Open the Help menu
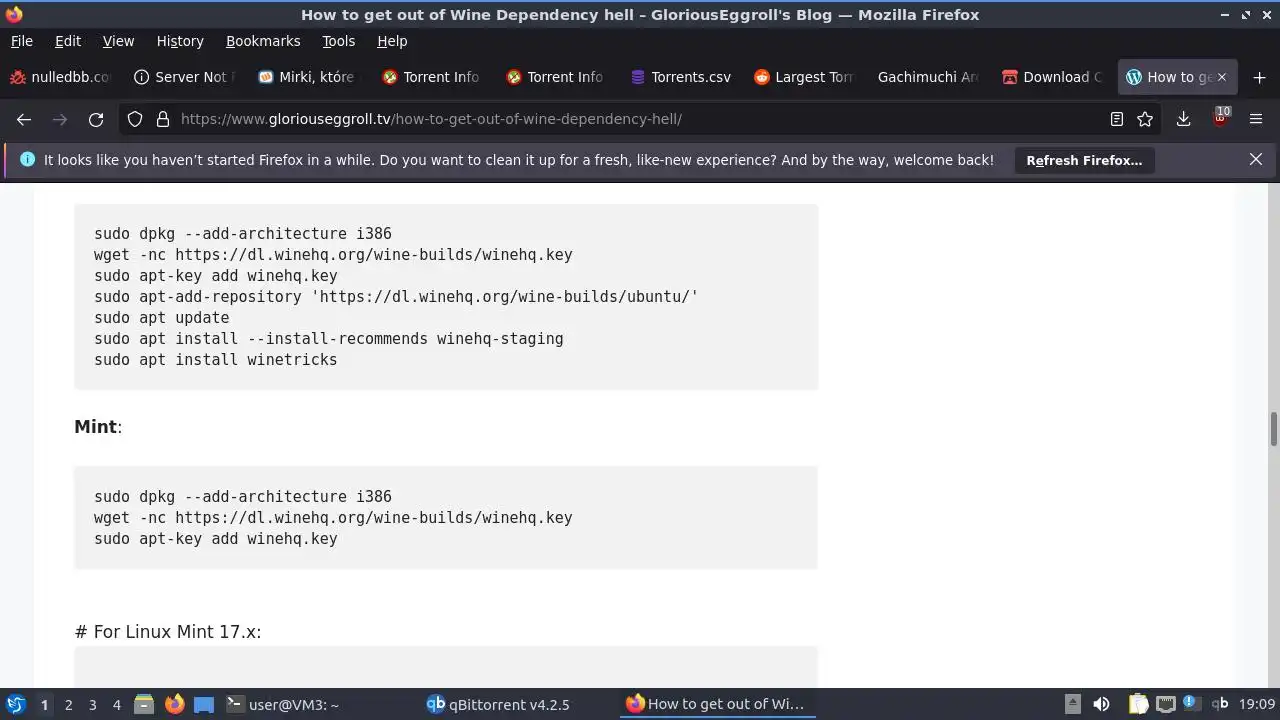1280x720 pixels. pos(392,41)
